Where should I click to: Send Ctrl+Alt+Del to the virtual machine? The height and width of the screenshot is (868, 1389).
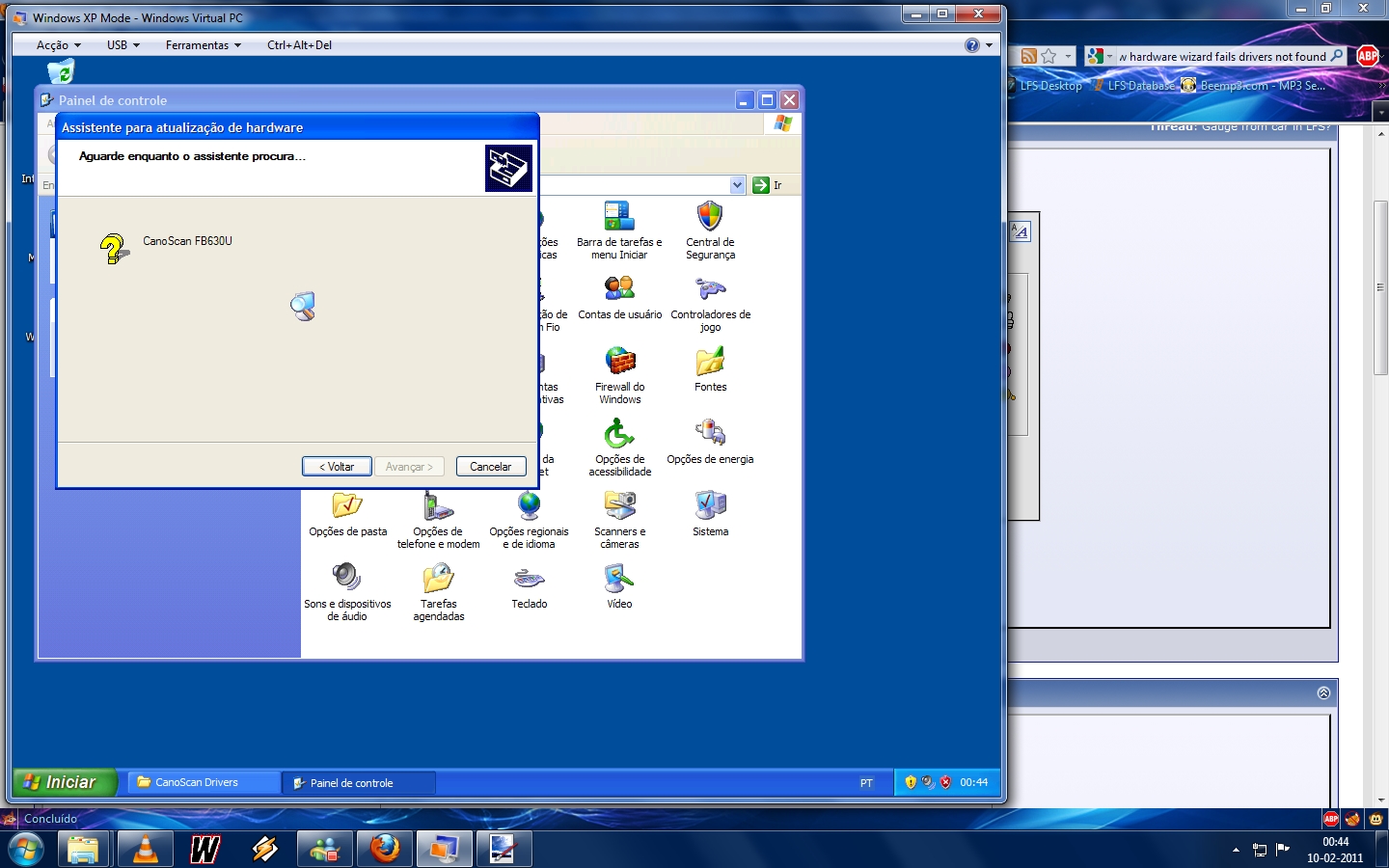299,45
